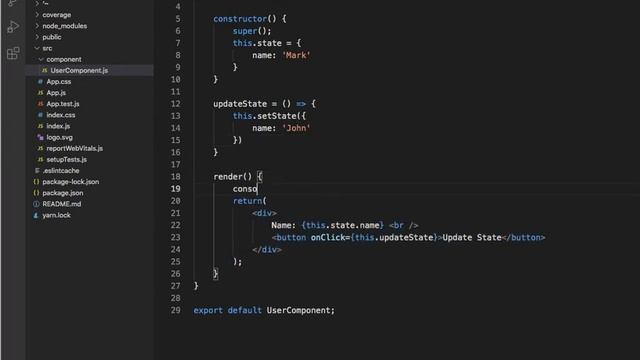
Task: Expand the node_modules folder
Action: coord(64,26)
